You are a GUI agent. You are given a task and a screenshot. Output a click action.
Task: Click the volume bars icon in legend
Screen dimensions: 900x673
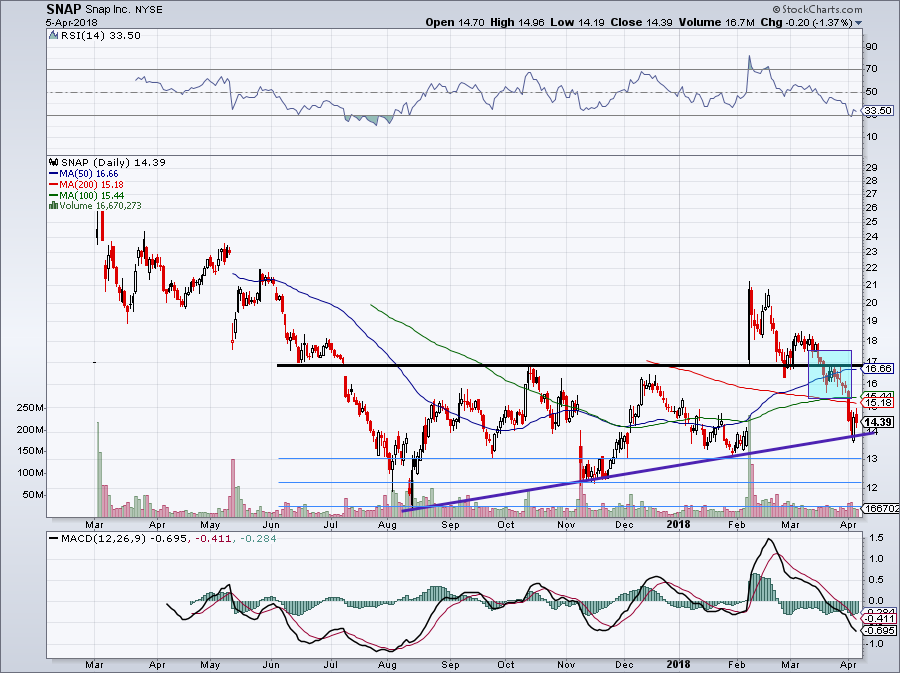(53, 205)
